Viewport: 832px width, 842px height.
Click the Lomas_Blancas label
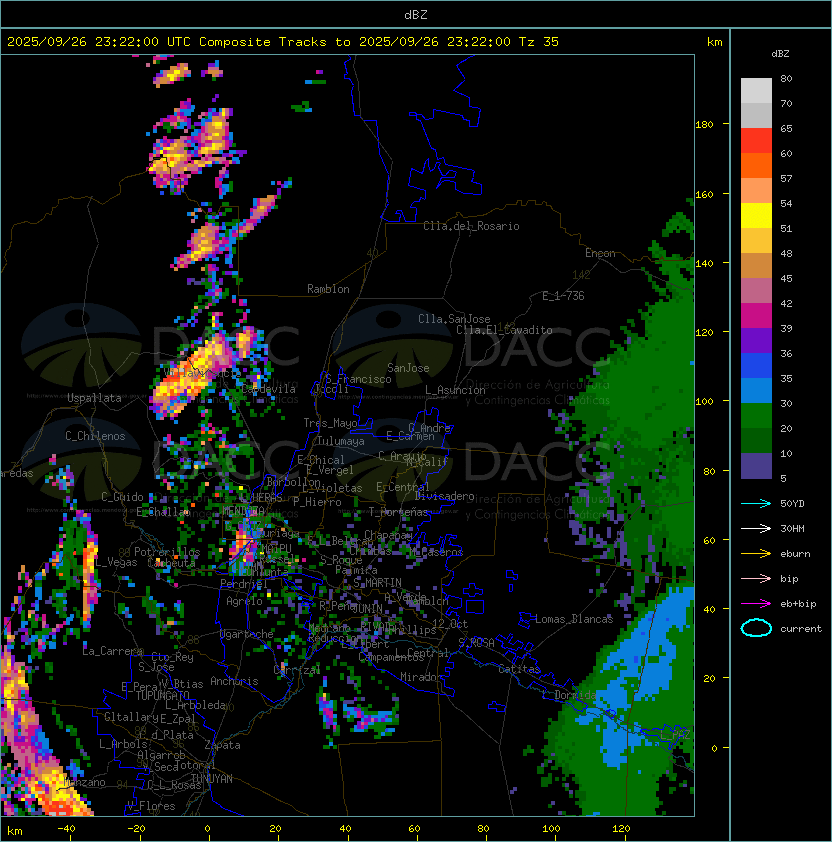click(574, 619)
